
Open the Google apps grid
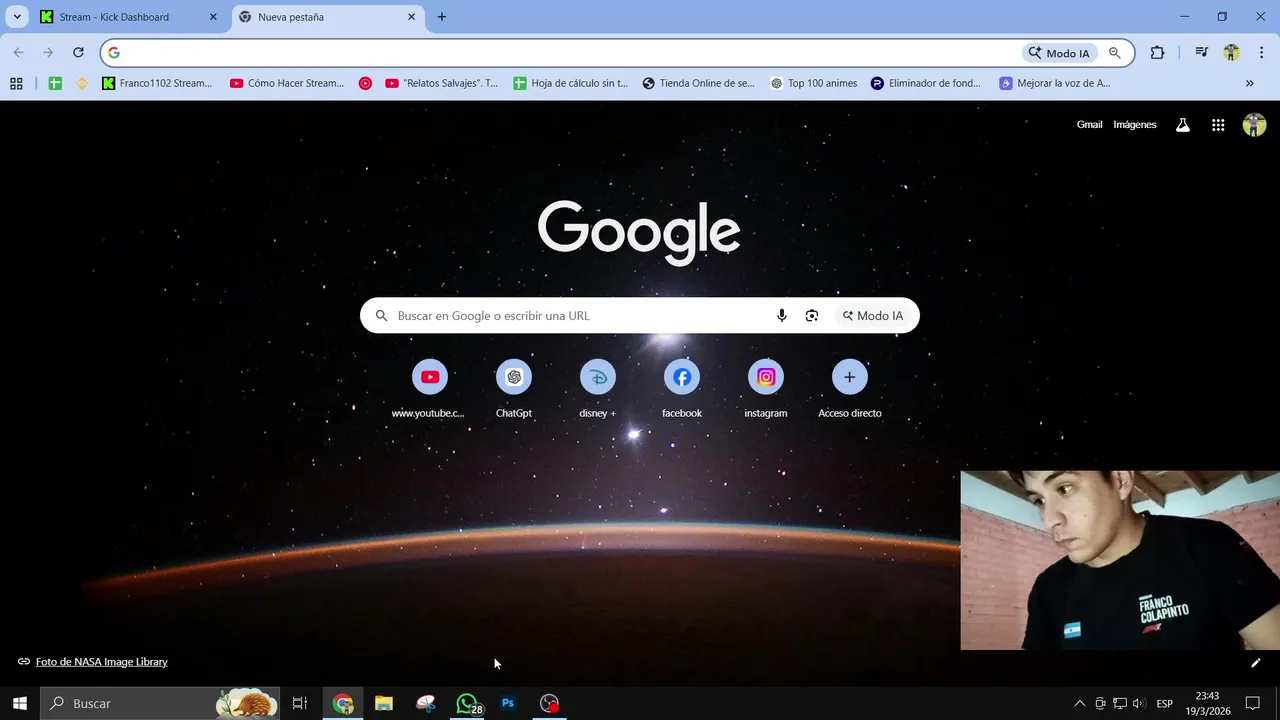1218,125
